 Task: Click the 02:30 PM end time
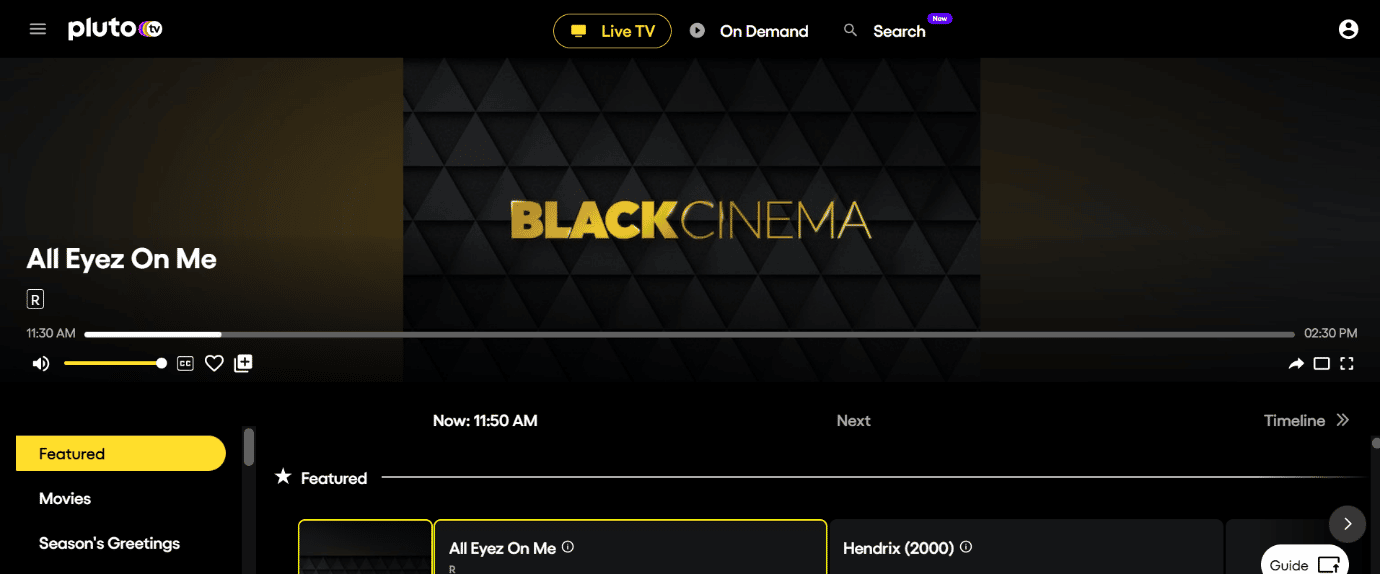click(x=1331, y=333)
